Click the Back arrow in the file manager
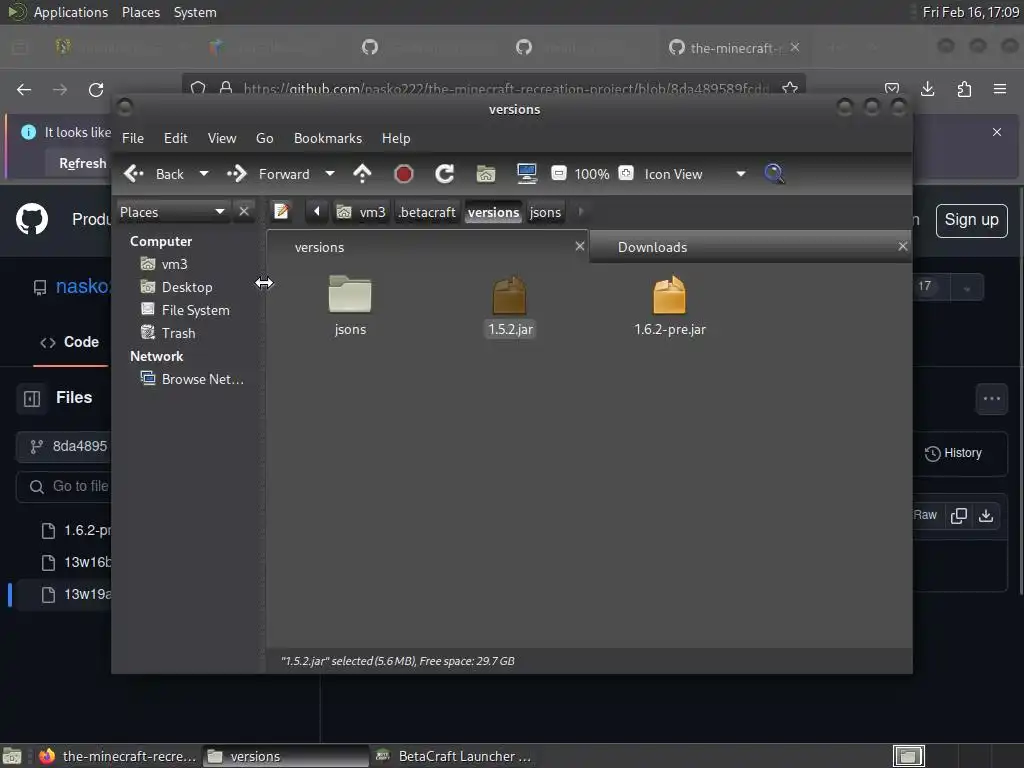The width and height of the screenshot is (1024, 768). tap(134, 174)
